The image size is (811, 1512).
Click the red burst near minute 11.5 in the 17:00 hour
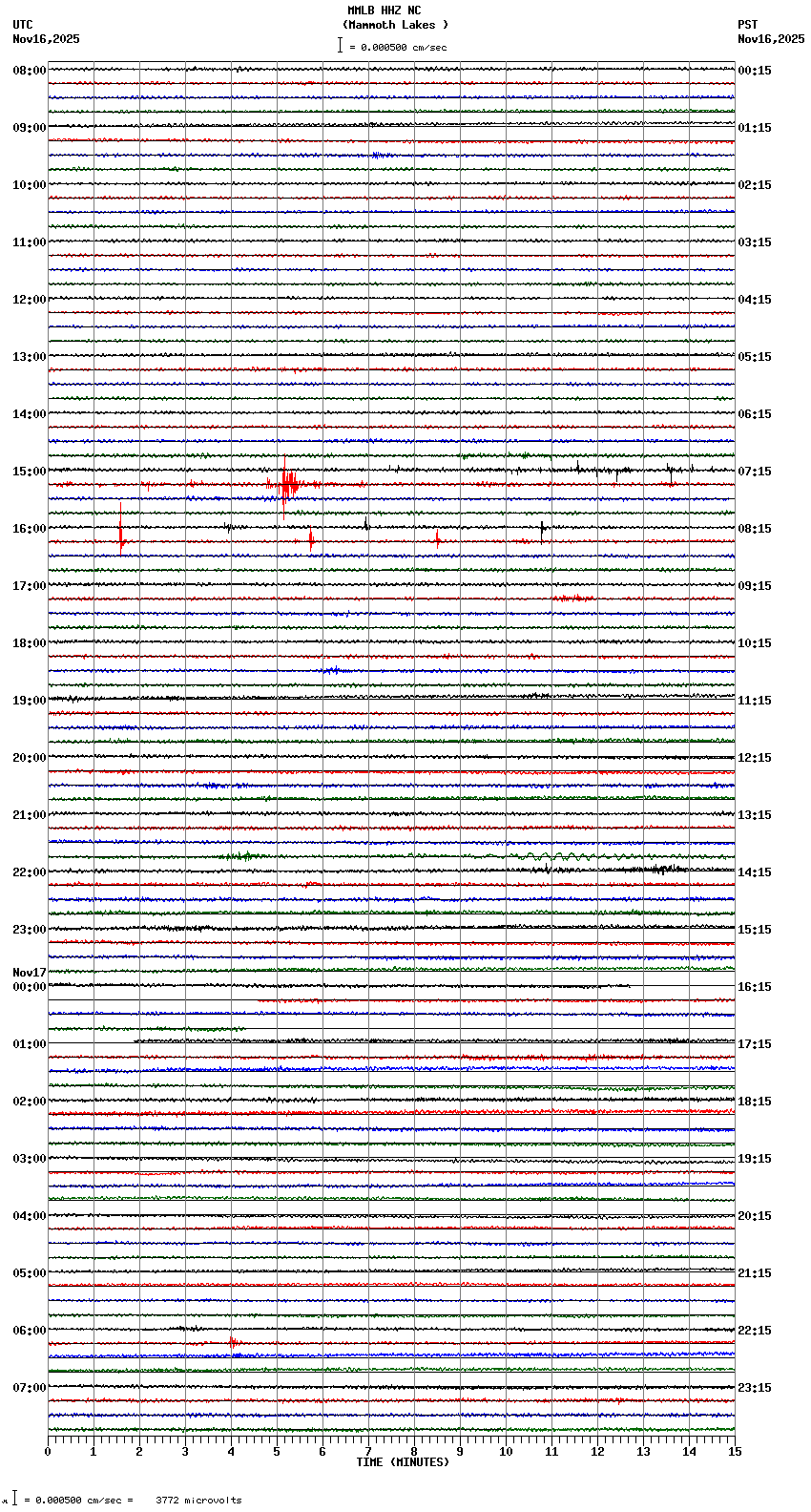(572, 598)
